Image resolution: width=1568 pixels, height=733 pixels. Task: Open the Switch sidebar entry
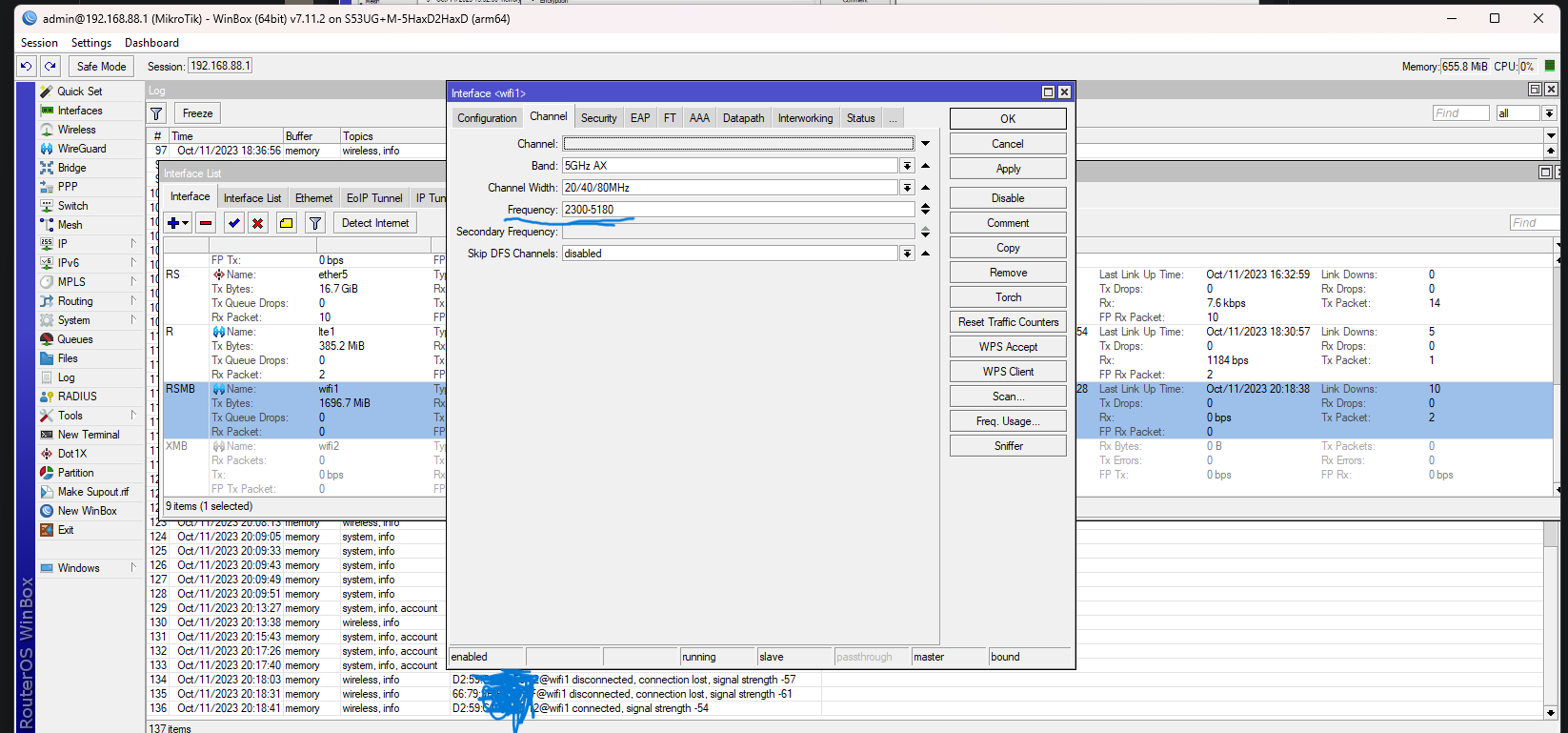72,206
